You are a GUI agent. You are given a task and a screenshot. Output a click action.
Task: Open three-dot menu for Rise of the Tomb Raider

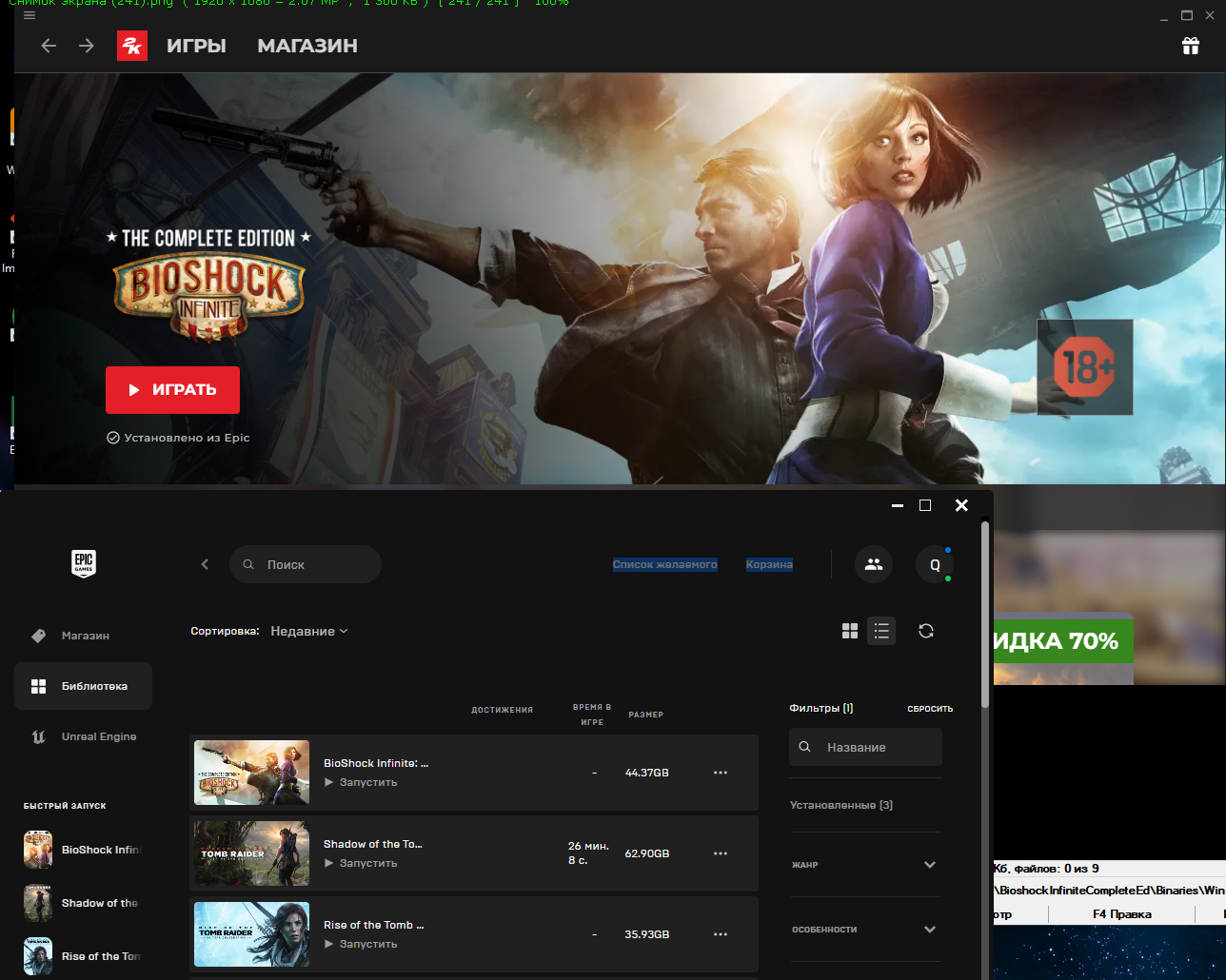click(x=721, y=934)
